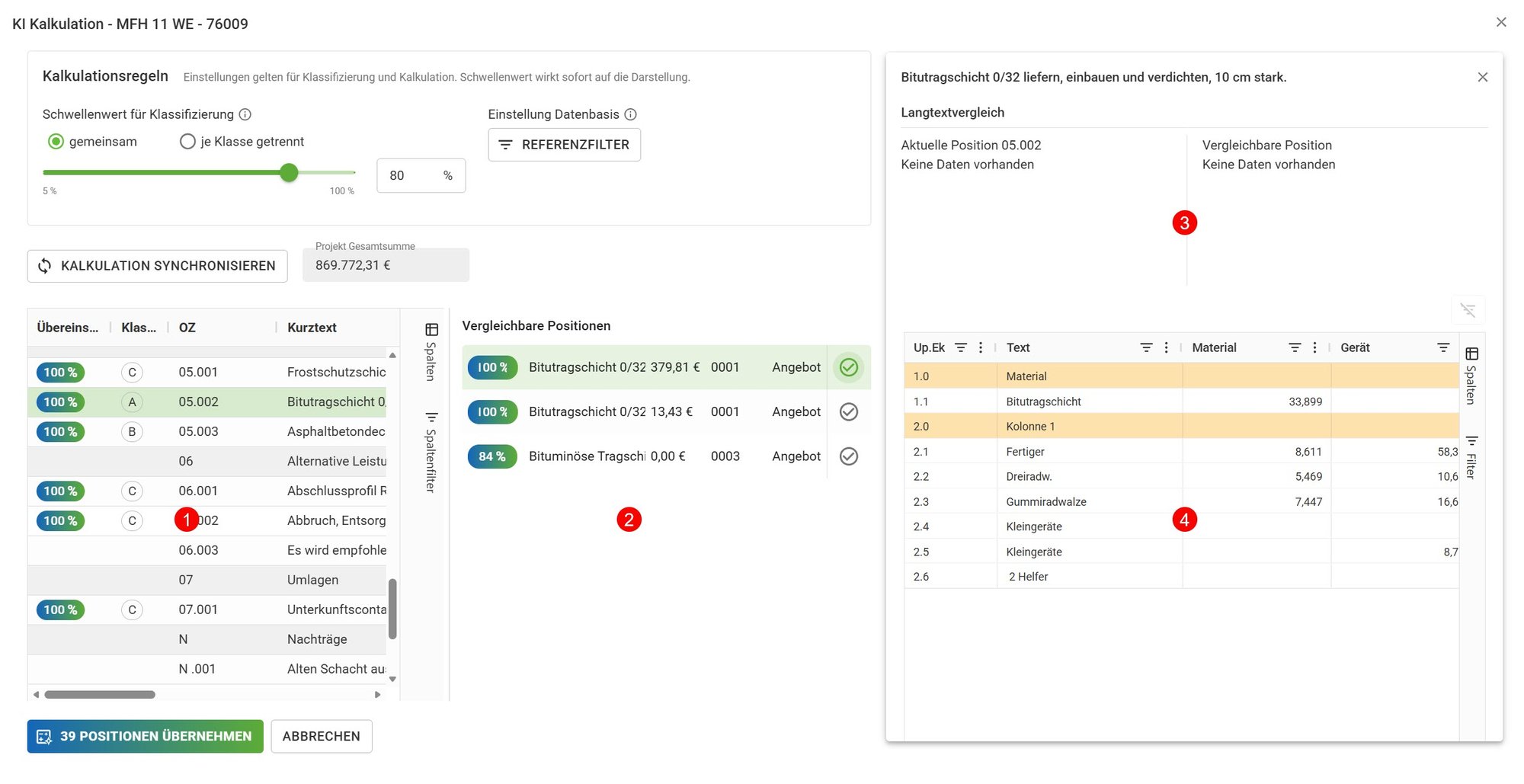Image resolution: width=1524 pixels, height=784 pixels.
Task: Open filter icon in Up.Ek column header
Action: tap(961, 347)
